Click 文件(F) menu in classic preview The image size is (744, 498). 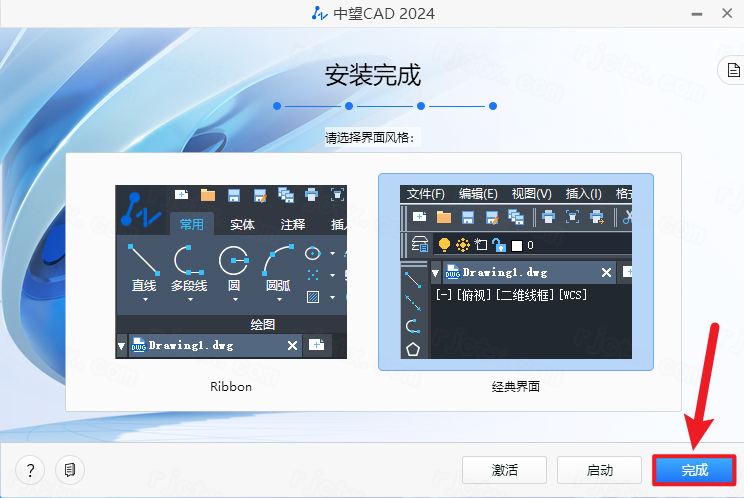425,194
